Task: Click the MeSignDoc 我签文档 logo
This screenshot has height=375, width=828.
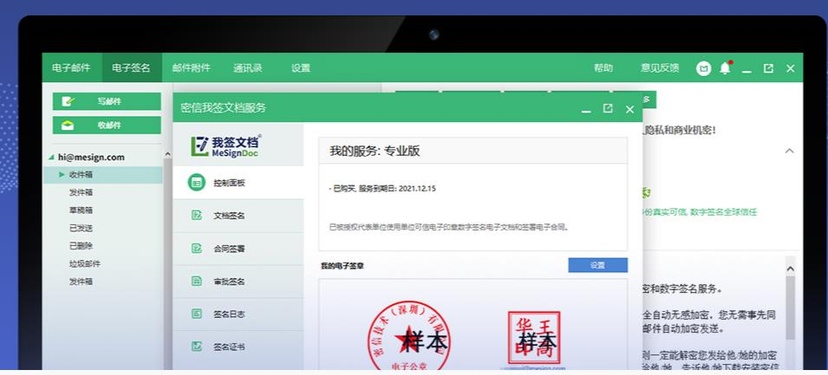Action: pyautogui.click(x=226, y=146)
